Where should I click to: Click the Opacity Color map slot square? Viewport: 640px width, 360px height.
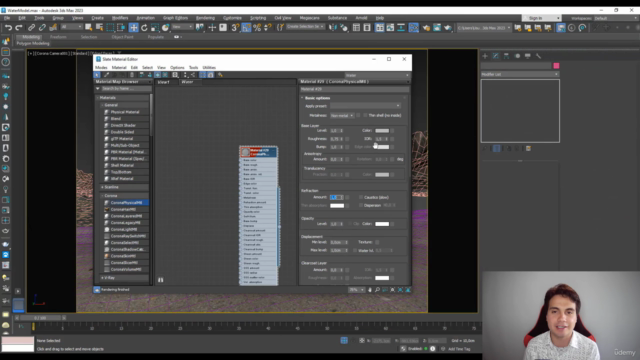click(x=392, y=224)
